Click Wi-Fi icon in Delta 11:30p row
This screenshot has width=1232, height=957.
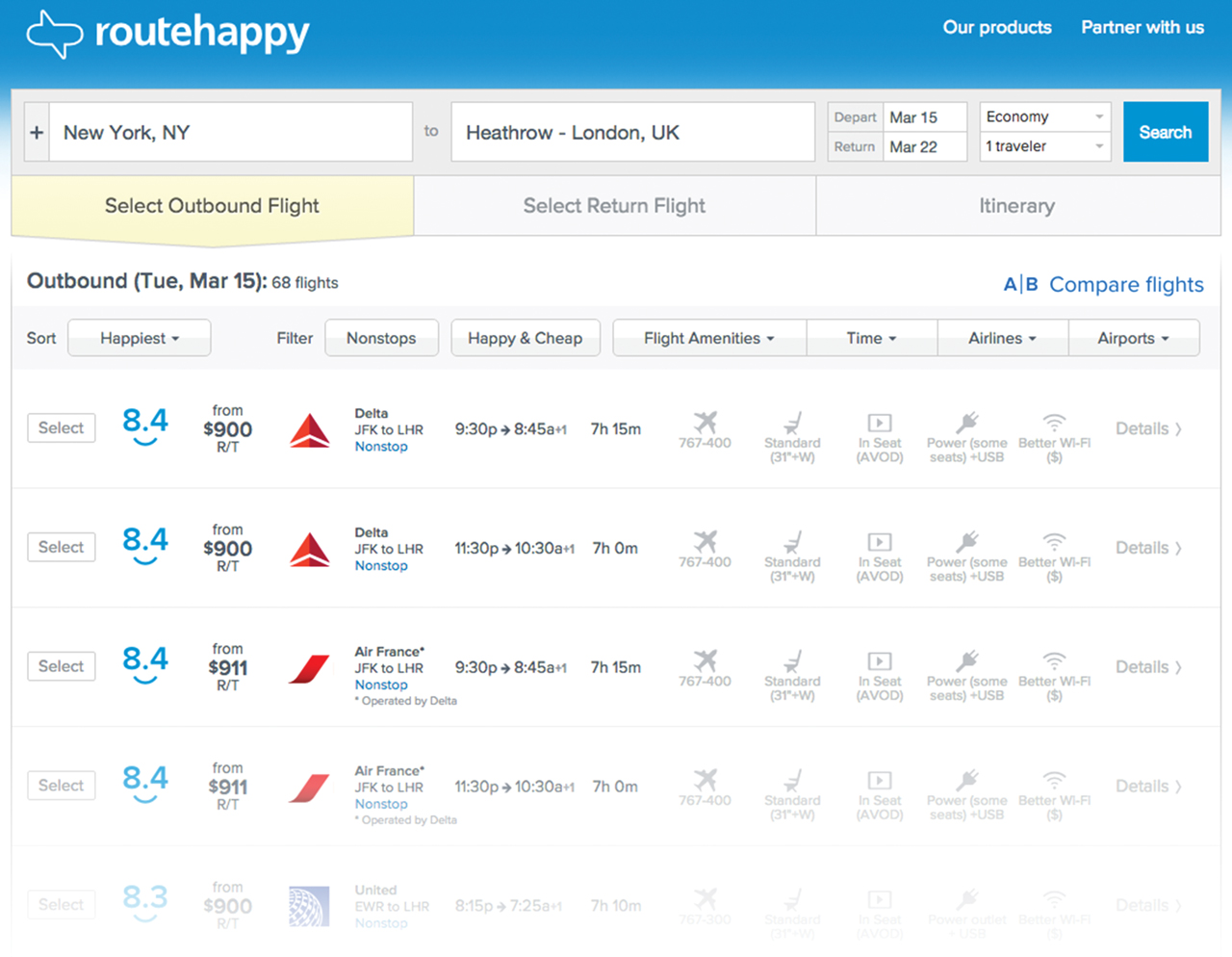coord(1055,542)
